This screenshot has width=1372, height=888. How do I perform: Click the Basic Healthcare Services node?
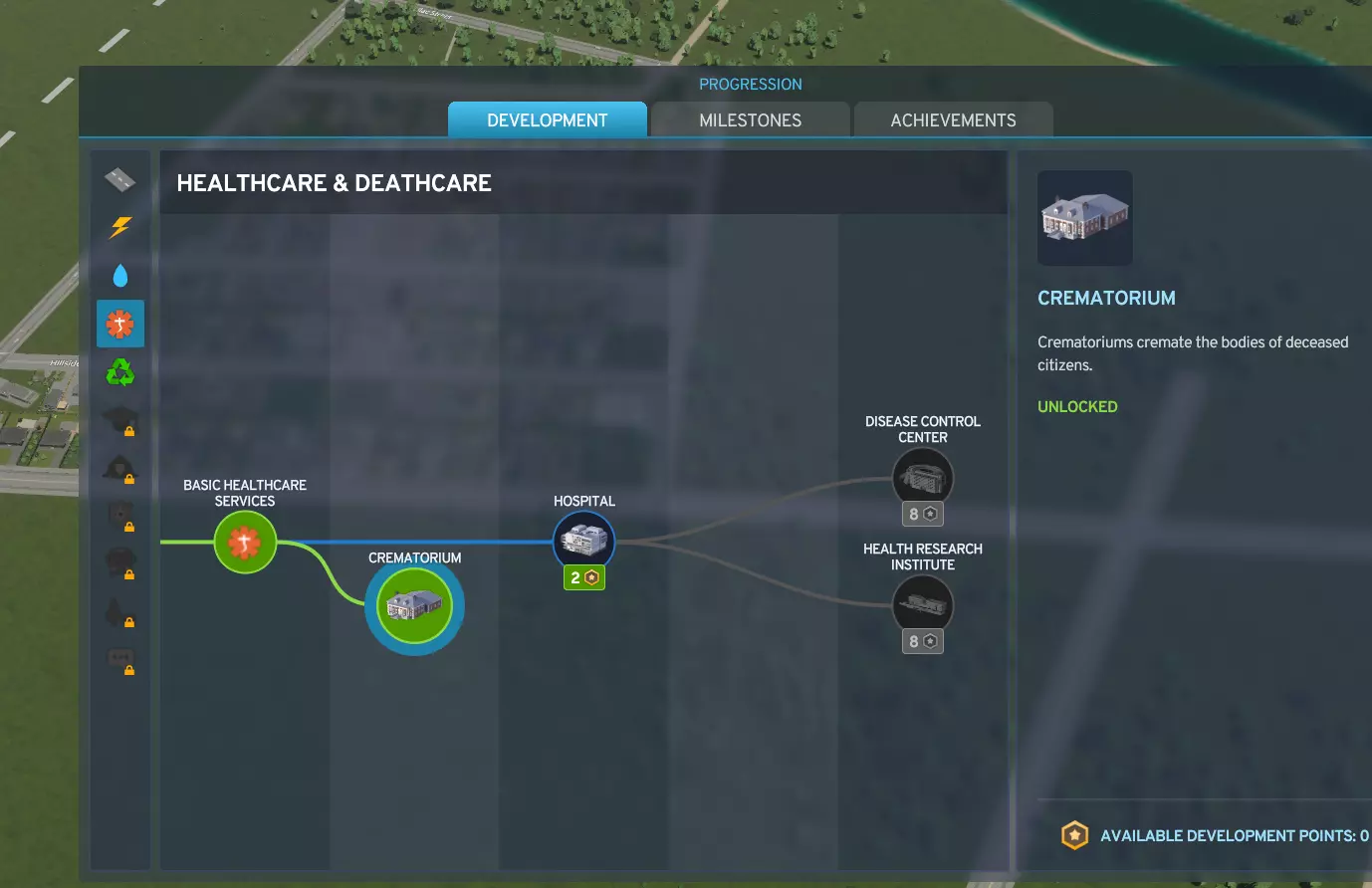[245, 543]
